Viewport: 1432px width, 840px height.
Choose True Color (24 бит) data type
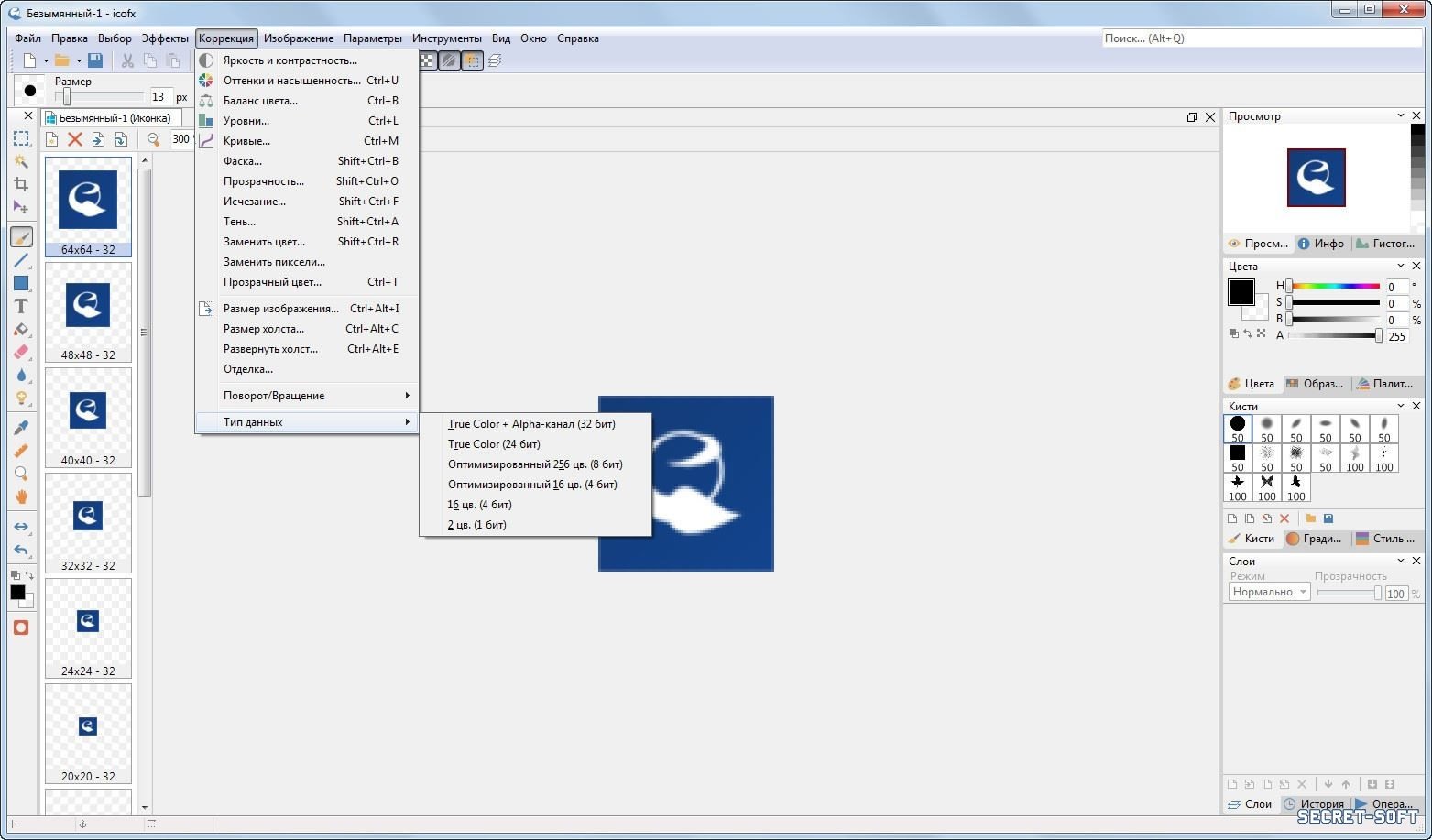[x=494, y=444]
